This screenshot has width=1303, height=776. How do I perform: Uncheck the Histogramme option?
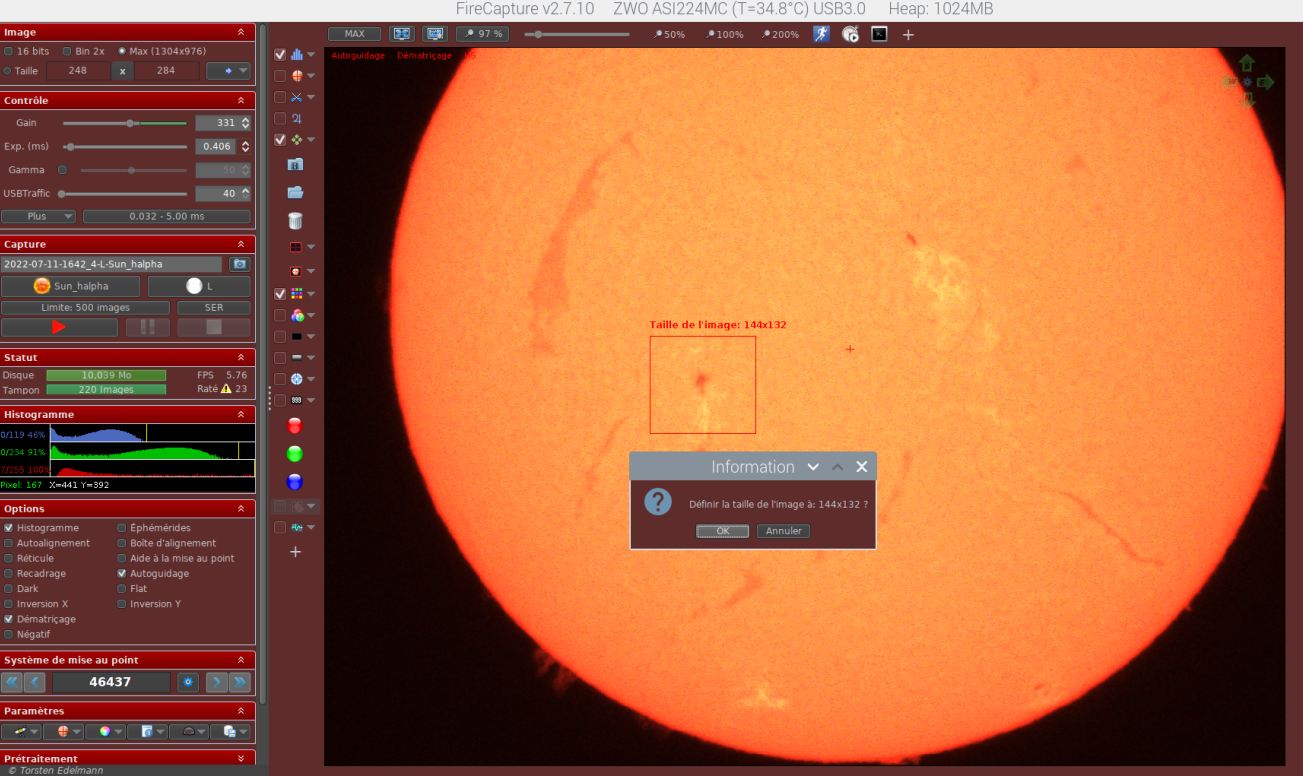tap(9, 528)
